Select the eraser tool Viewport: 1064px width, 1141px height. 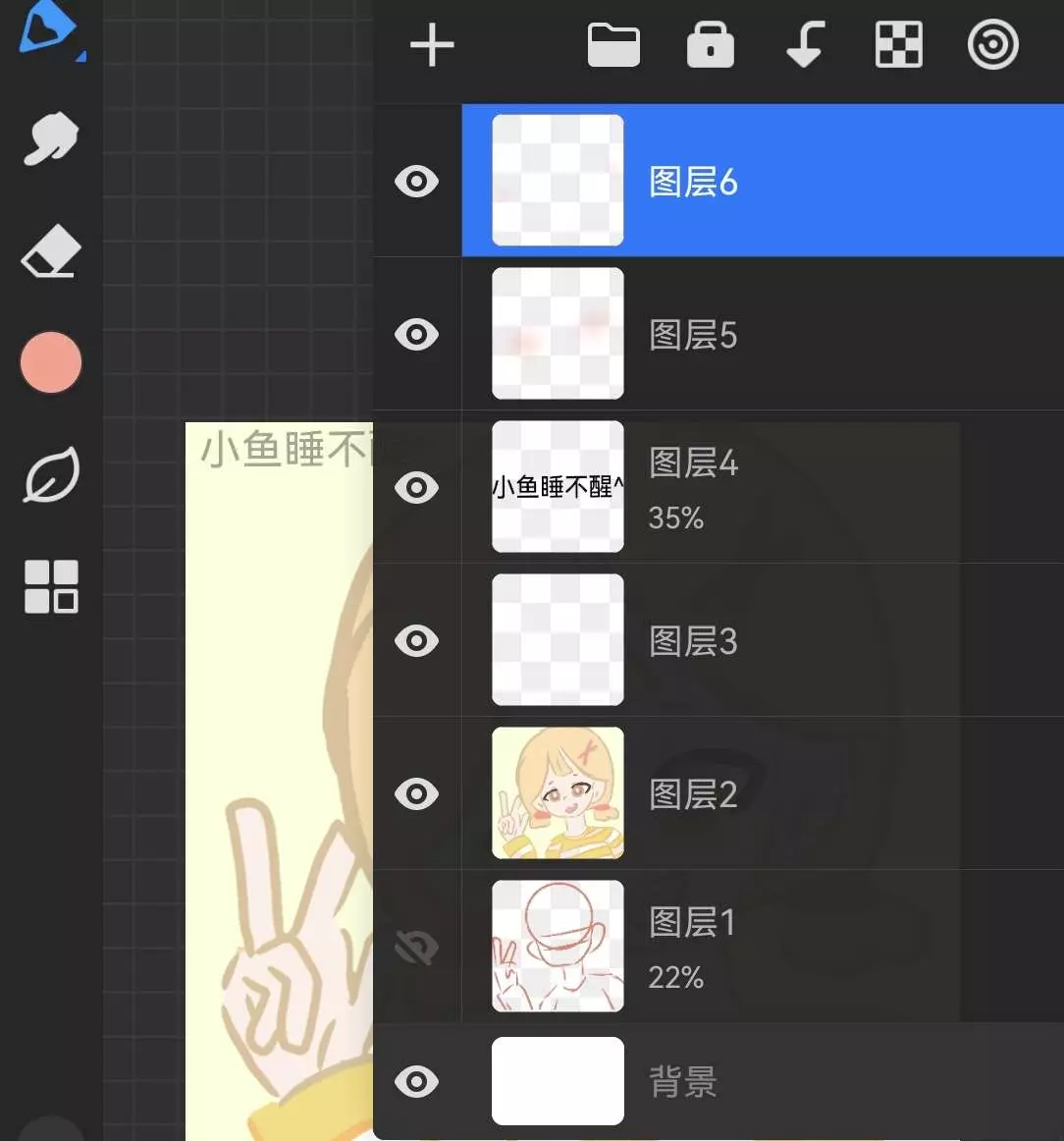50,252
